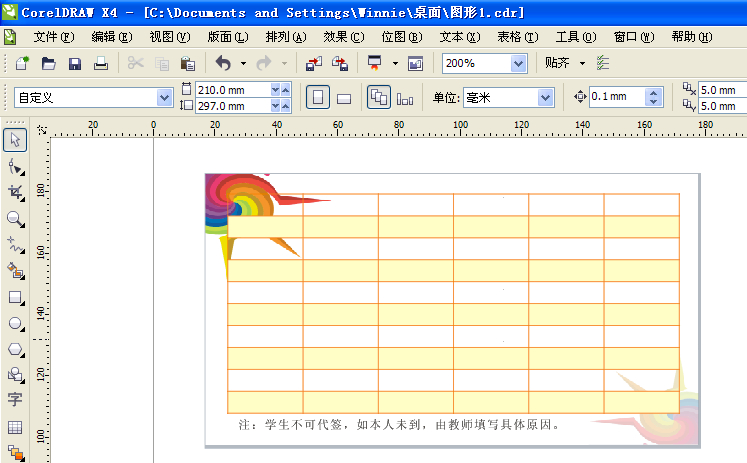Image resolution: width=747 pixels, height=463 pixels.
Task: Click the document icon beside 文件 menu
Action: tap(10, 37)
